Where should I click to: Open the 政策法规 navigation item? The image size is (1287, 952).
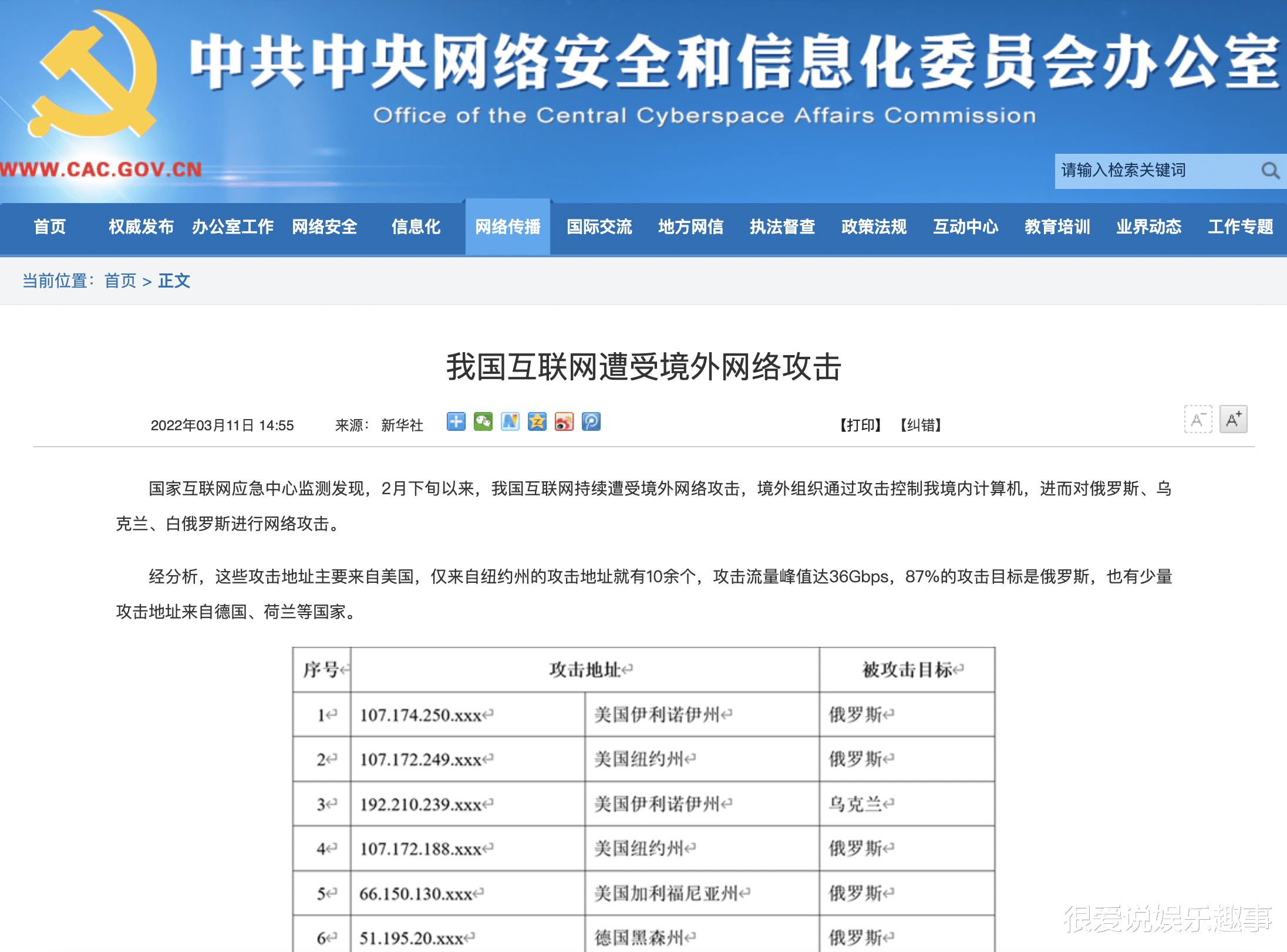(x=874, y=227)
